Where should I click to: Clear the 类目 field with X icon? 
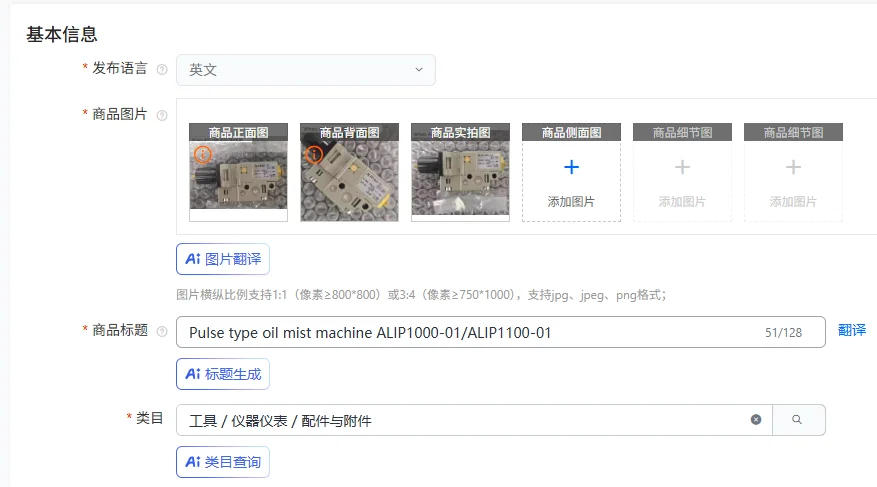click(x=756, y=420)
